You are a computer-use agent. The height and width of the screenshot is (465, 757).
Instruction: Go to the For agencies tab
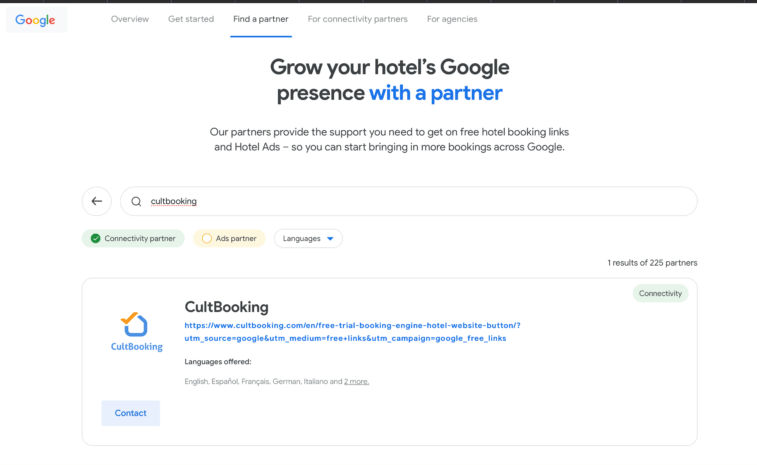(x=452, y=19)
